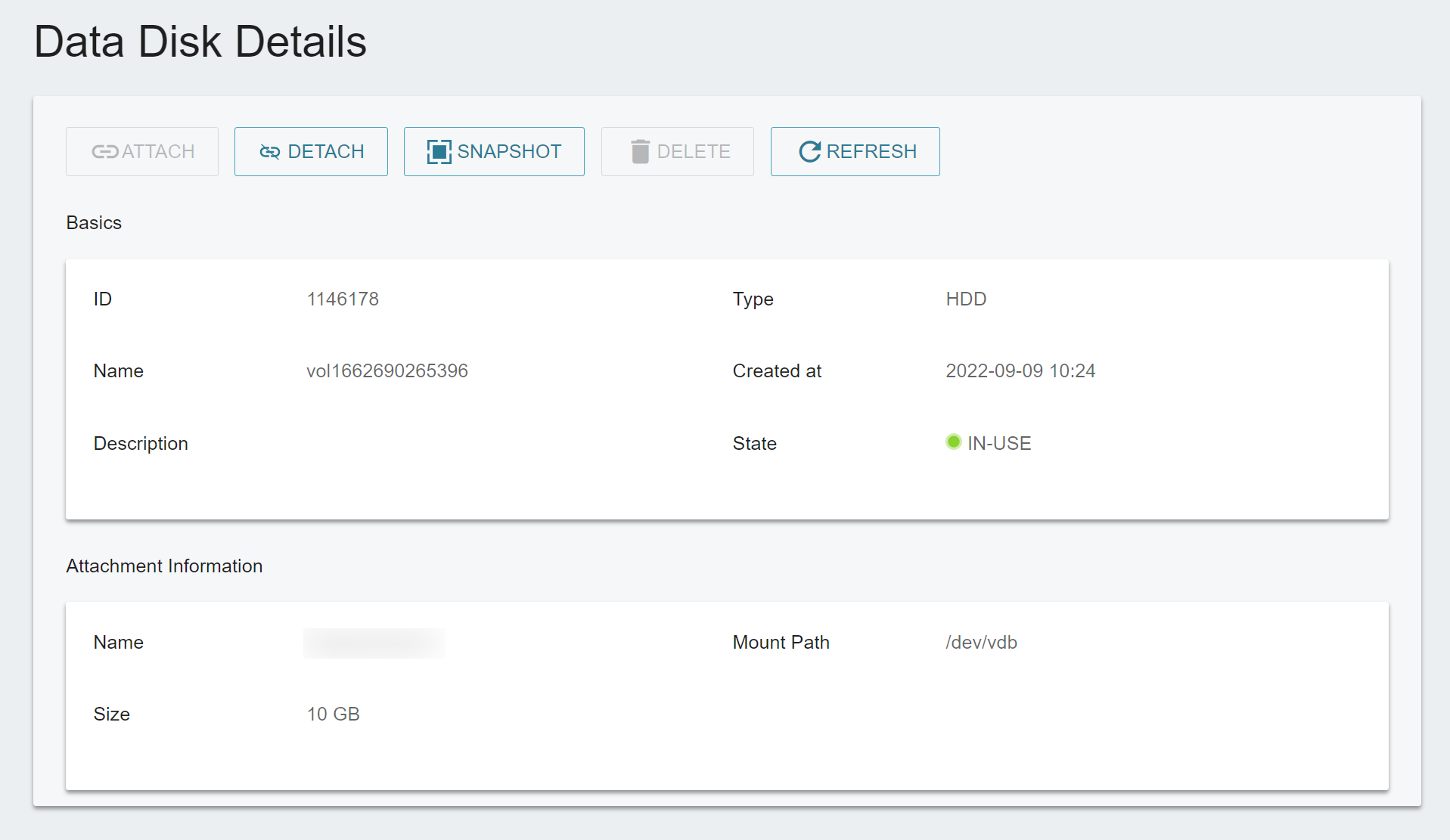1450x840 pixels.
Task: Click the Delete trash can icon
Action: (641, 151)
